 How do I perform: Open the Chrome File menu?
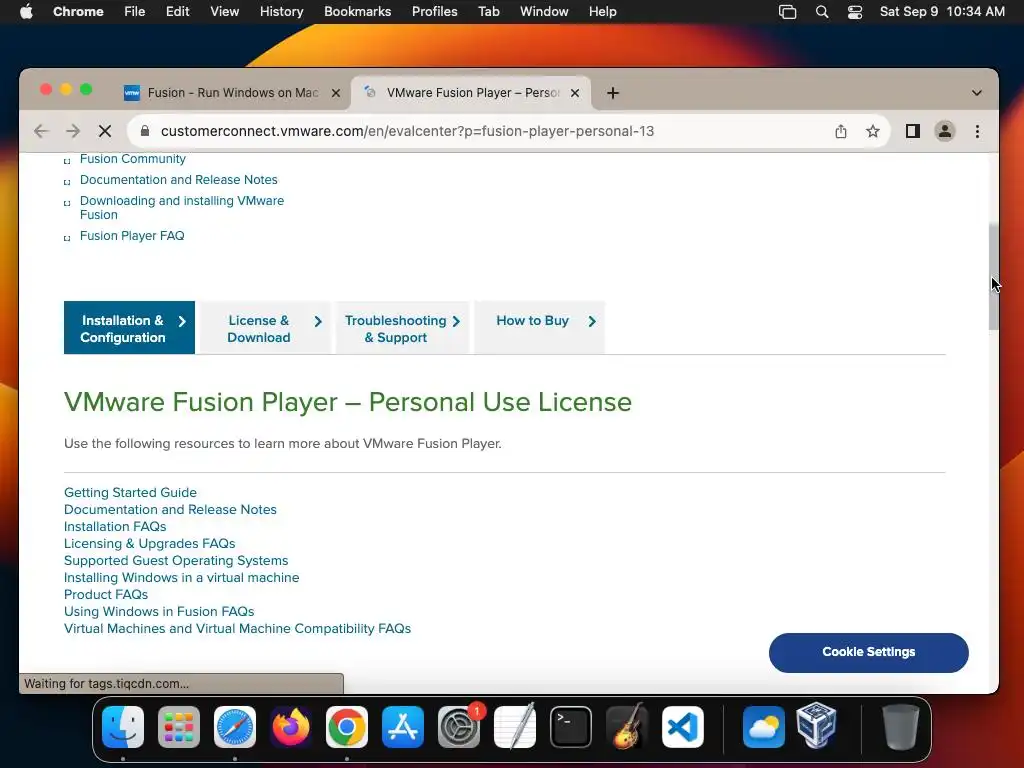tap(135, 12)
